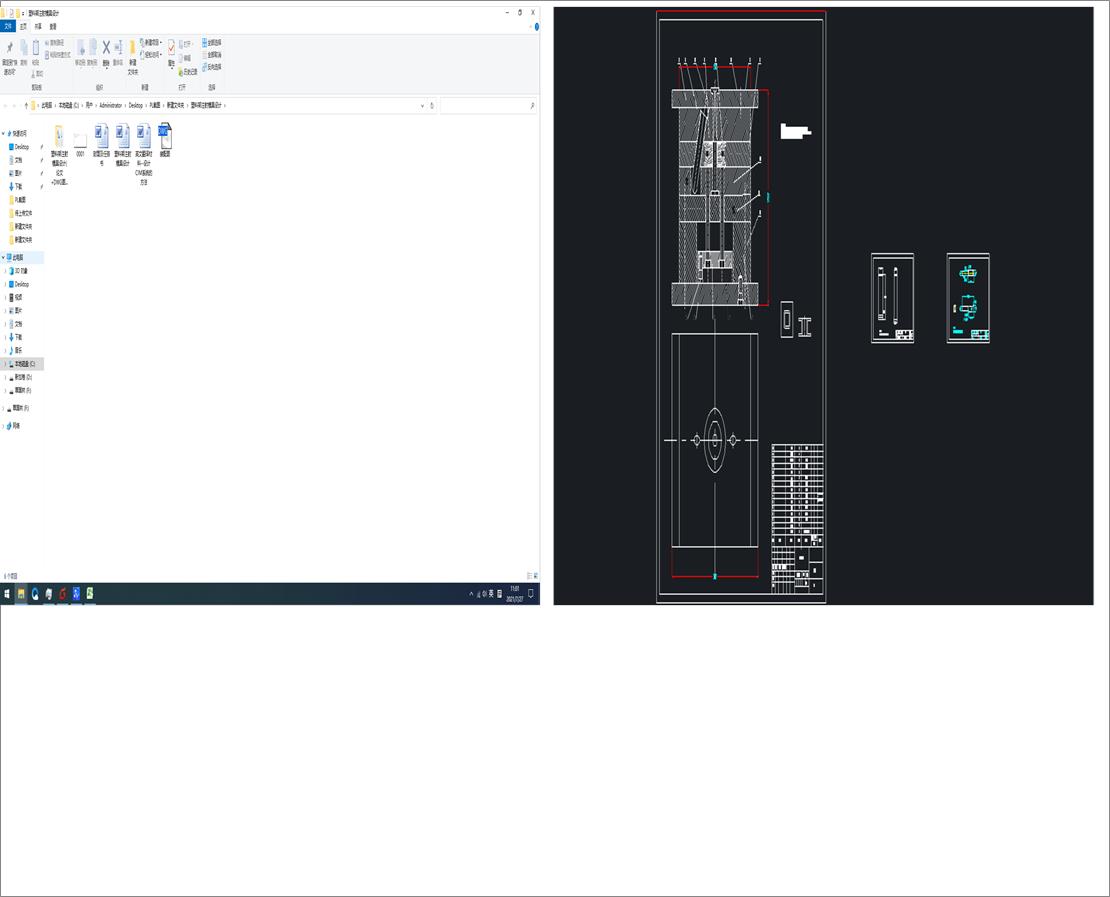
Task: Click the help question mark icon
Action: [x=537, y=27]
